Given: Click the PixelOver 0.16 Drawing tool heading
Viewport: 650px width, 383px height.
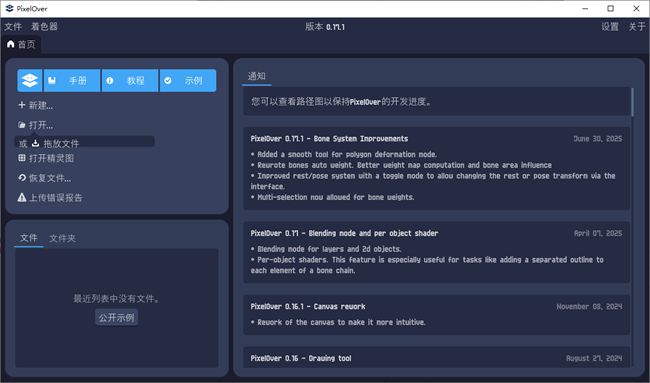Looking at the screenshot, I should (301, 359).
